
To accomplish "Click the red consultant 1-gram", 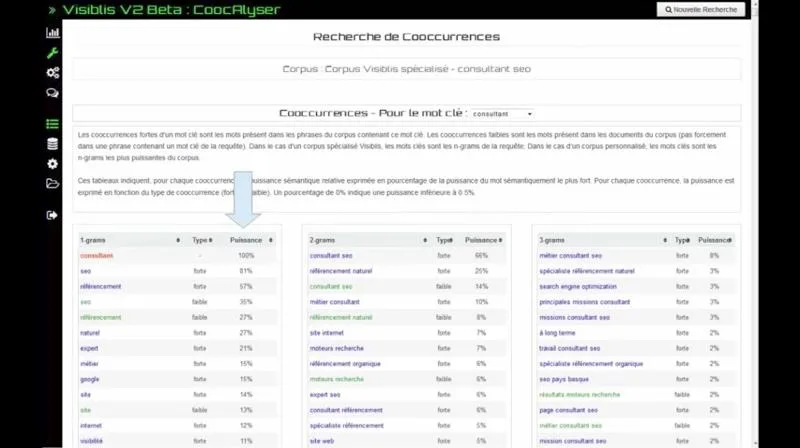I will click(96, 256).
